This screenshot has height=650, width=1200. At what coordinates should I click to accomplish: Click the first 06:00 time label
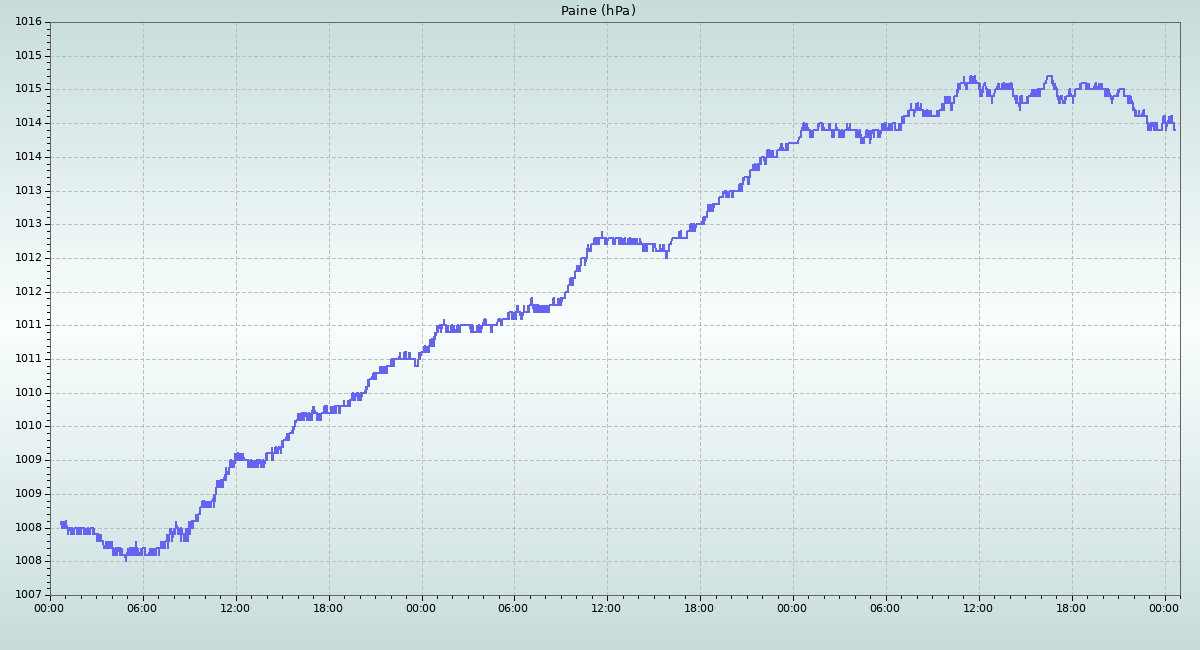[143, 607]
